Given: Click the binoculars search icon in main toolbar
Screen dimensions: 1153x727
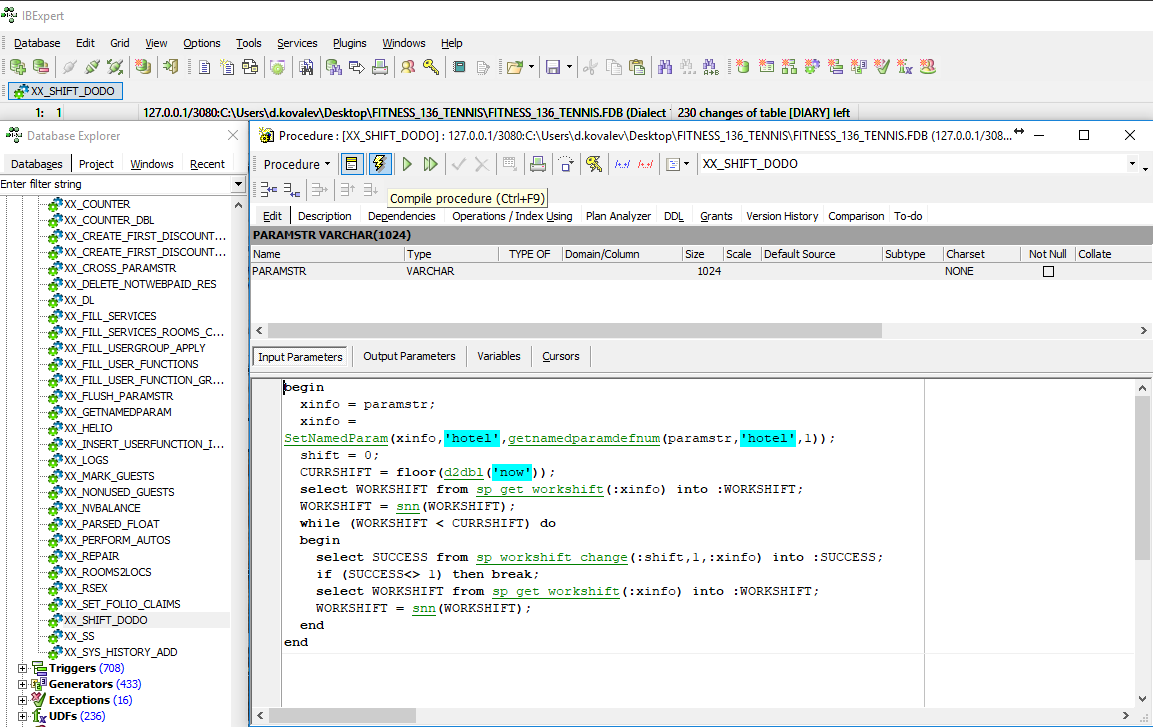Looking at the screenshot, I should tap(664, 67).
